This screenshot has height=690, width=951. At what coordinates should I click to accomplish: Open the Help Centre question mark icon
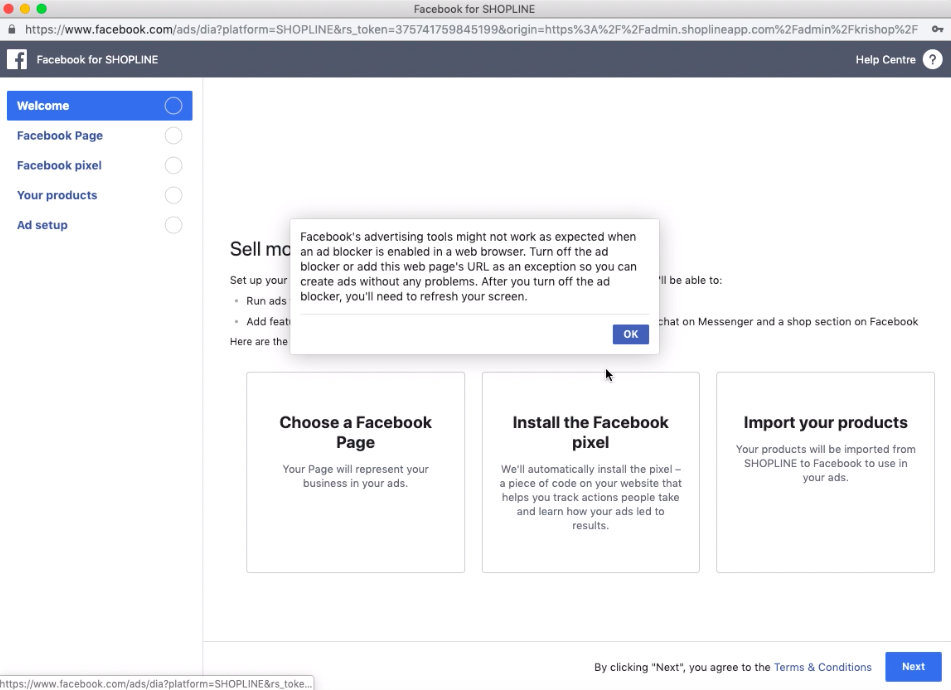click(x=932, y=59)
